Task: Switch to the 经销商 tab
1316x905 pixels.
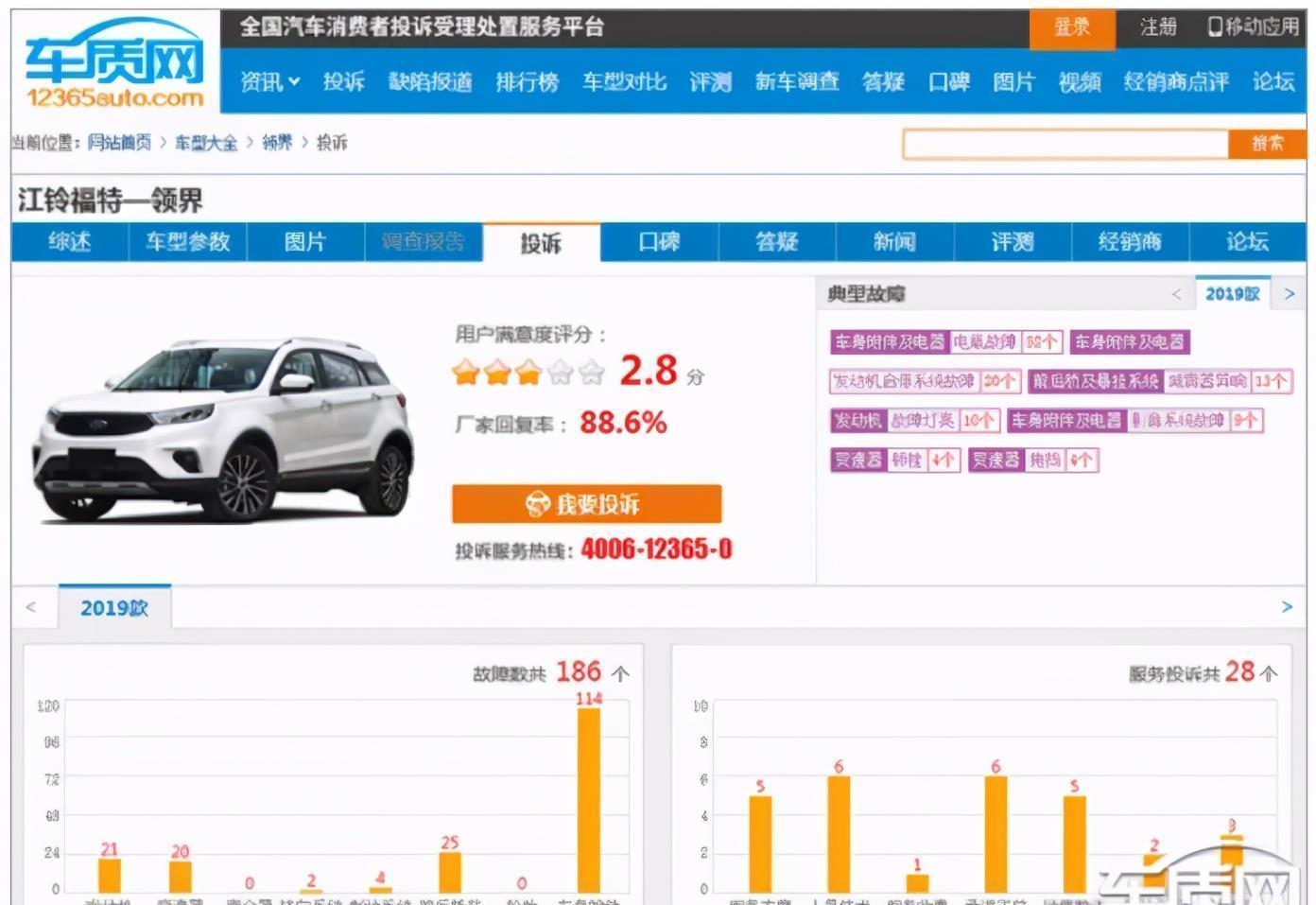Action: click(1130, 242)
